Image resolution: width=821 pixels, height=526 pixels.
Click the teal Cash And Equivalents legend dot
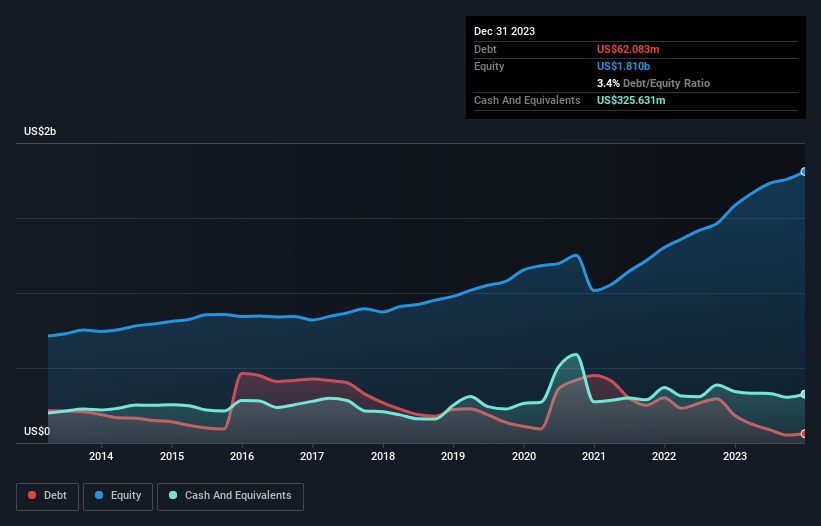[x=173, y=495]
